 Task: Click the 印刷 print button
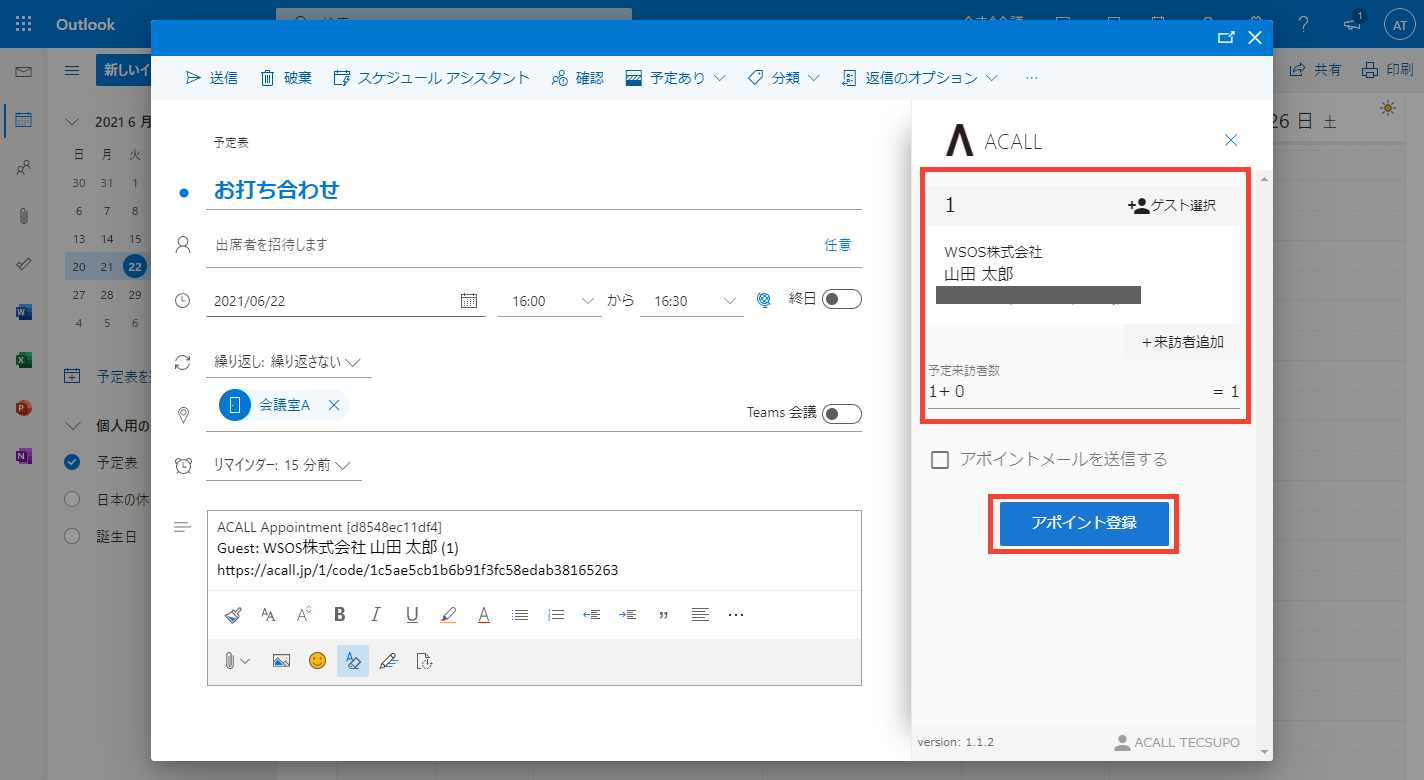(1388, 70)
